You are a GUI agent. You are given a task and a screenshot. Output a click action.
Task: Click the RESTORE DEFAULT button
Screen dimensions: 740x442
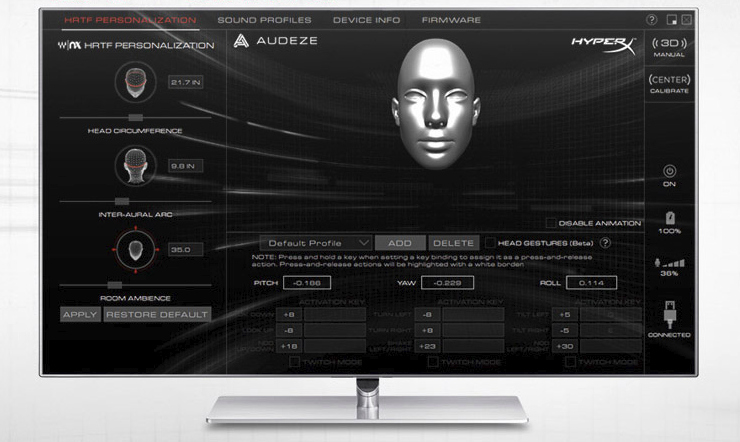pyautogui.click(x=157, y=314)
